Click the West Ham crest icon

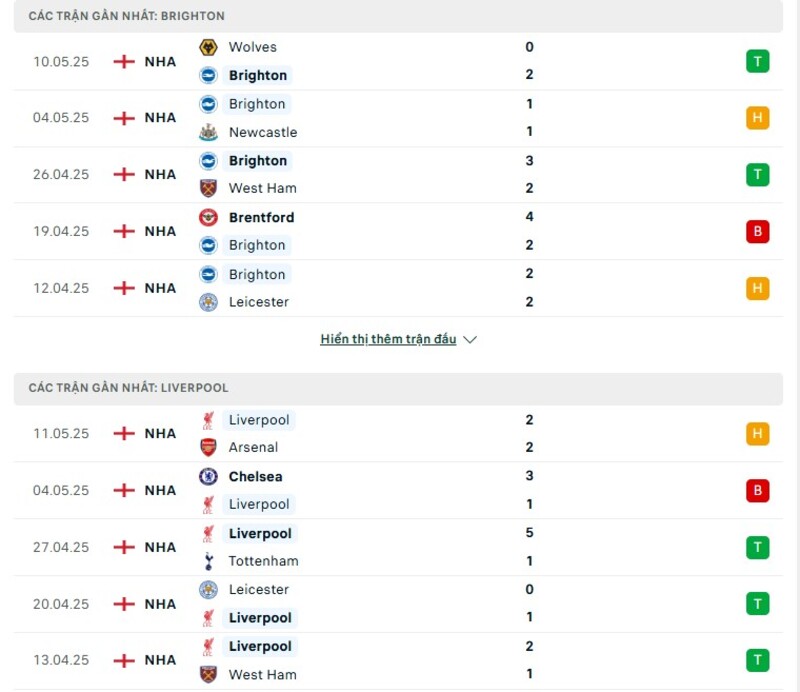tap(208, 188)
